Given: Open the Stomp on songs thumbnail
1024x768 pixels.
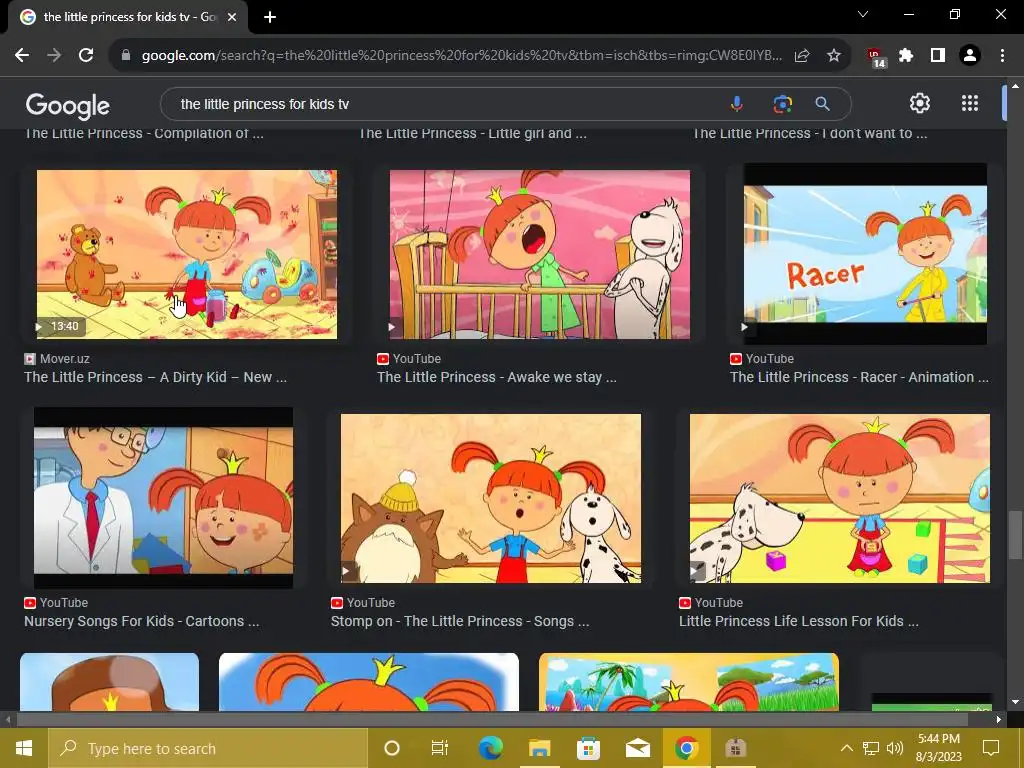Looking at the screenshot, I should (x=491, y=498).
